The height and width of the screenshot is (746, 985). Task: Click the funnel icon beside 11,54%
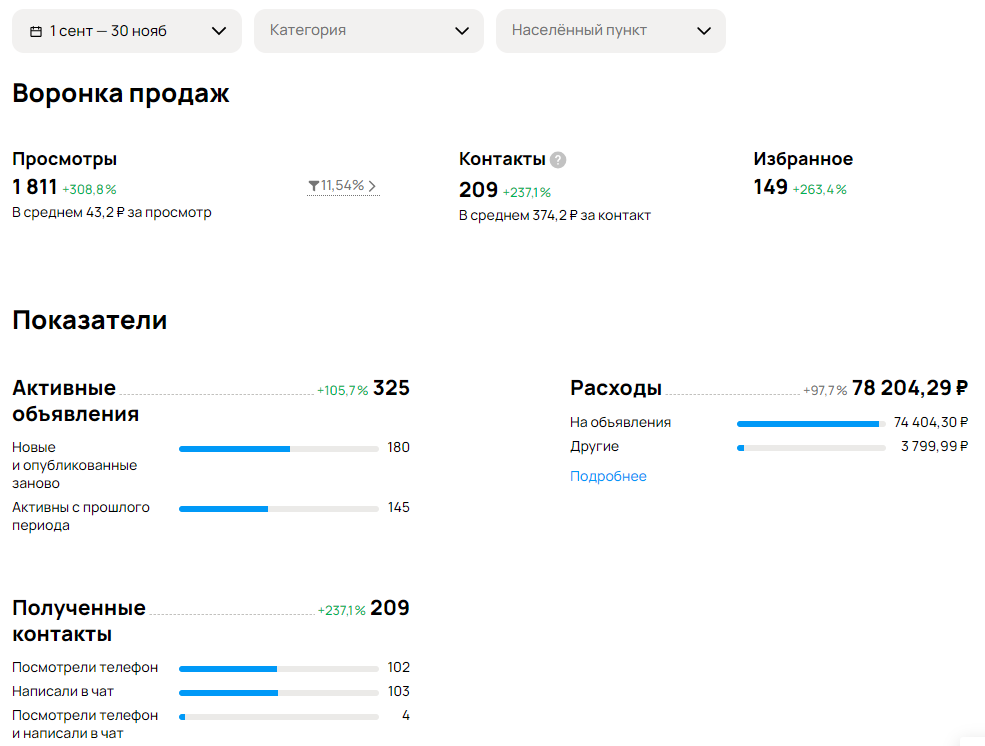click(x=313, y=186)
